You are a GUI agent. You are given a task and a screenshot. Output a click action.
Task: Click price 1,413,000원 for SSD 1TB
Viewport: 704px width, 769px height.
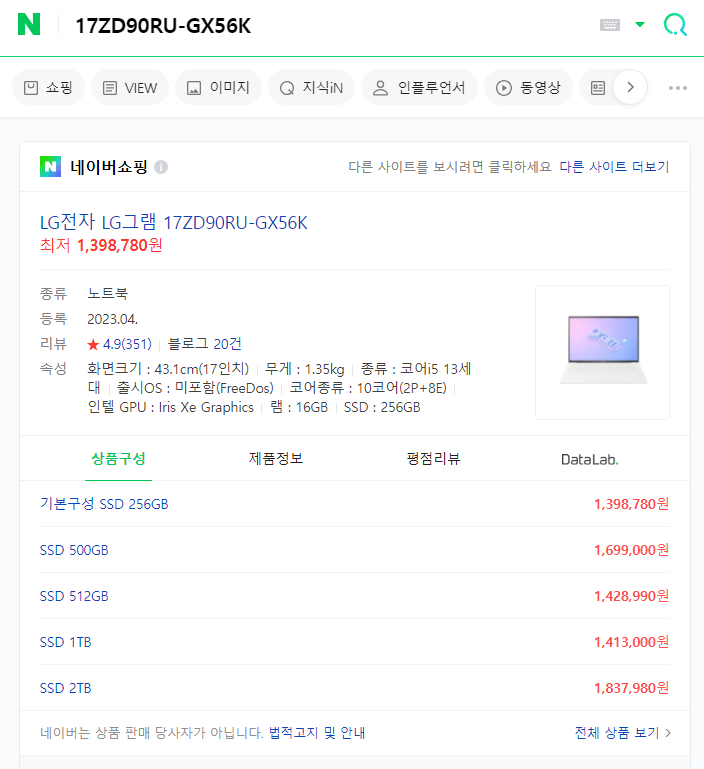pyautogui.click(x=631, y=642)
